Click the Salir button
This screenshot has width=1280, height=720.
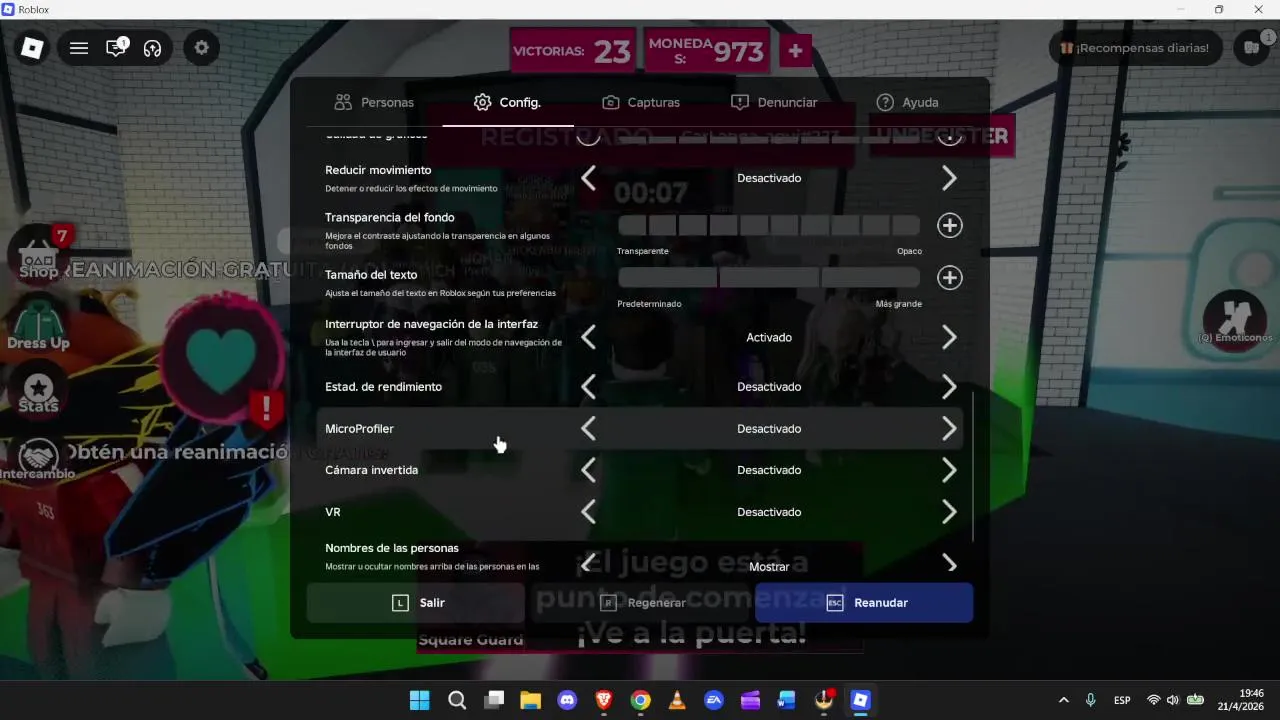point(415,603)
